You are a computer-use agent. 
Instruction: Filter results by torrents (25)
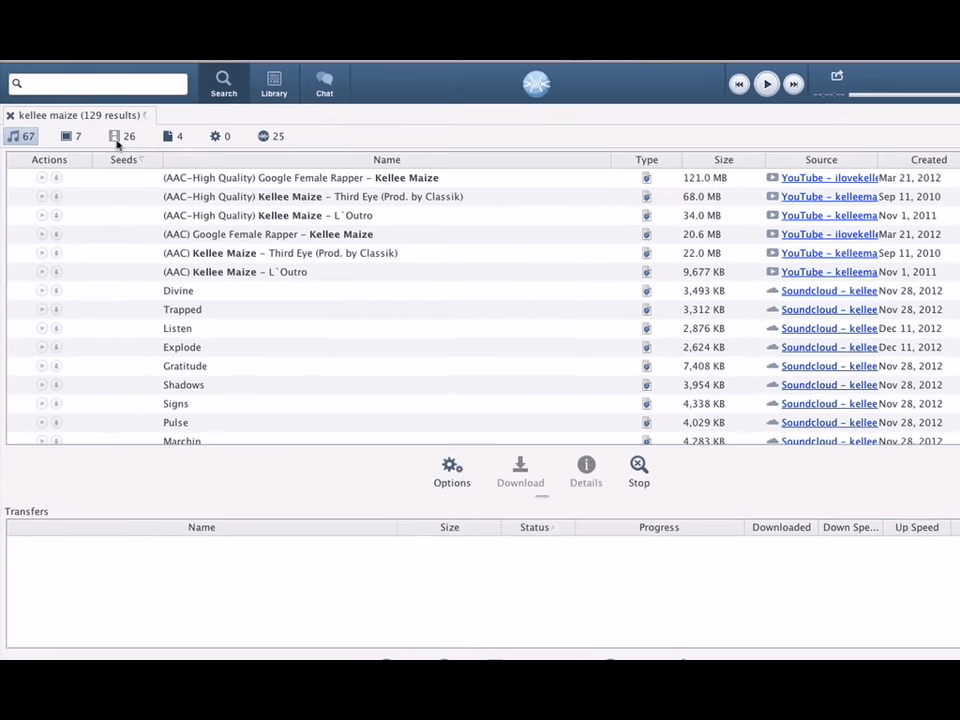(271, 136)
